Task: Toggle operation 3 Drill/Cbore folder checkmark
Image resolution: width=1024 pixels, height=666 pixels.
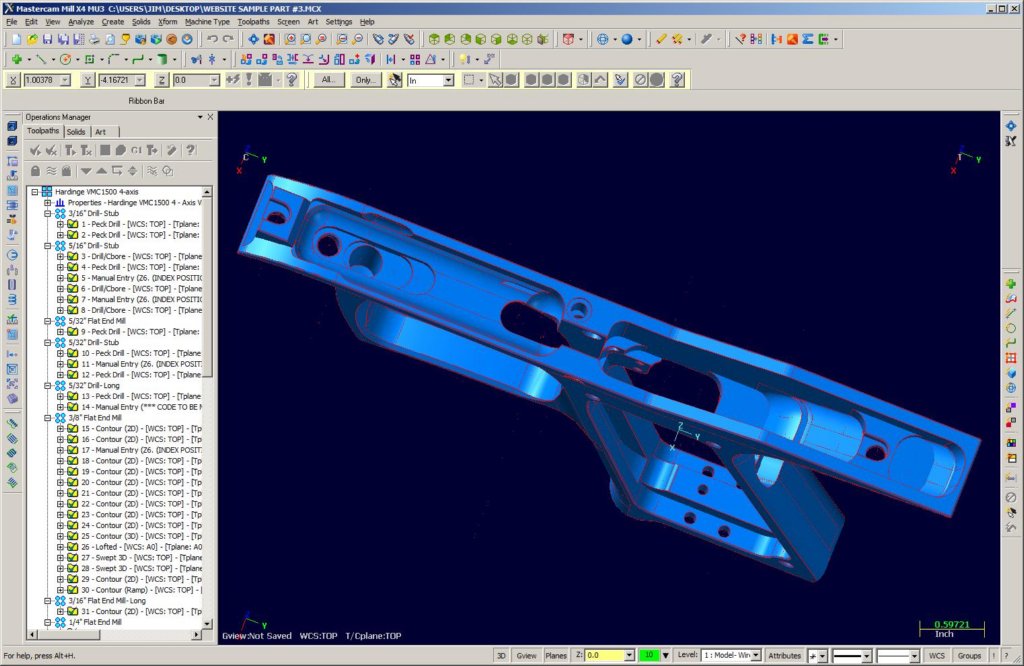Action: pyautogui.click(x=72, y=256)
